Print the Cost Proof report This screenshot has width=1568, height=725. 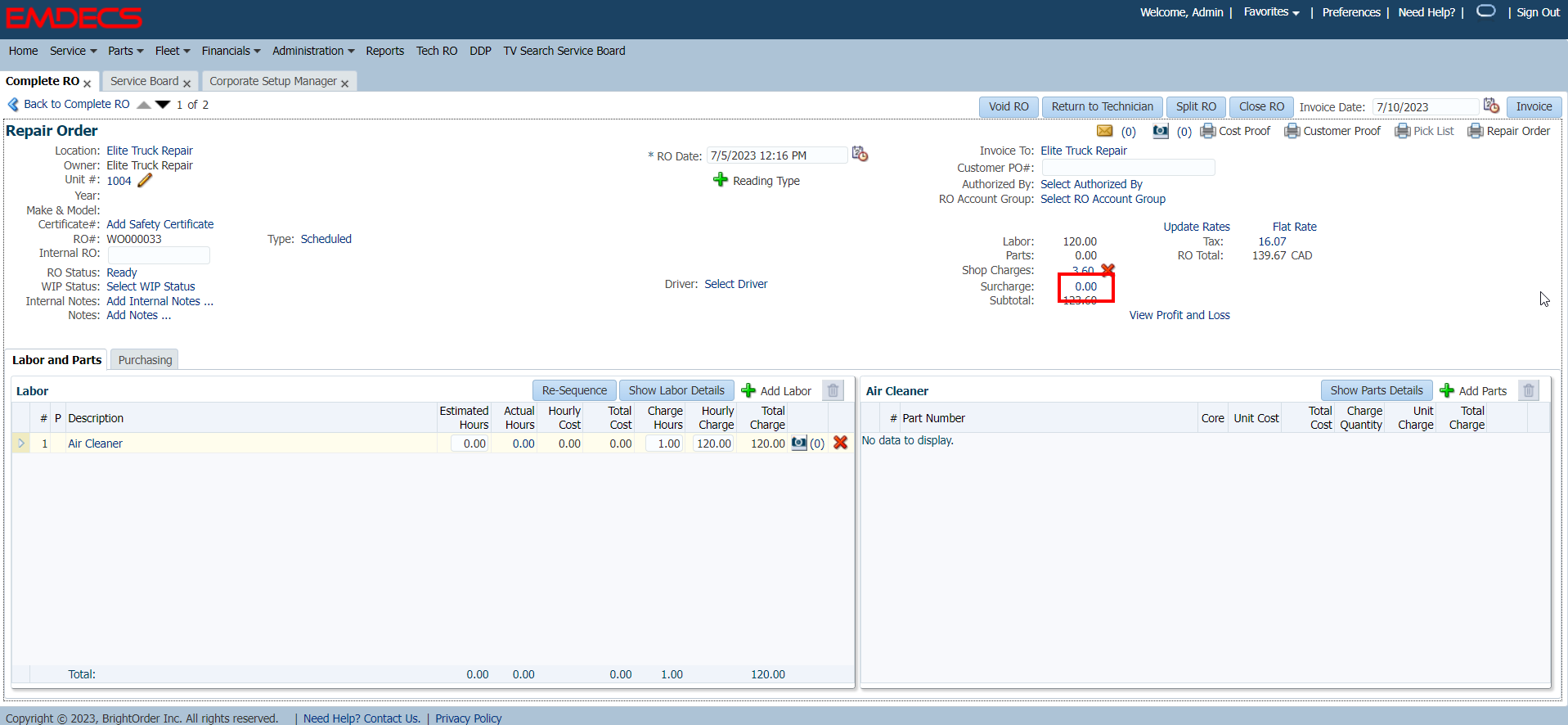click(x=1235, y=131)
